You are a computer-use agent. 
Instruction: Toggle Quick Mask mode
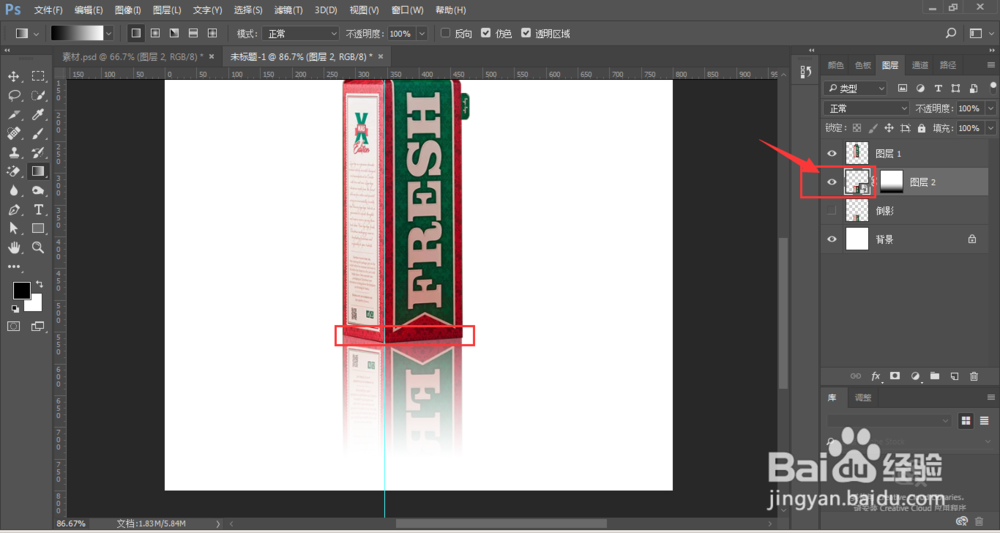[x=13, y=326]
